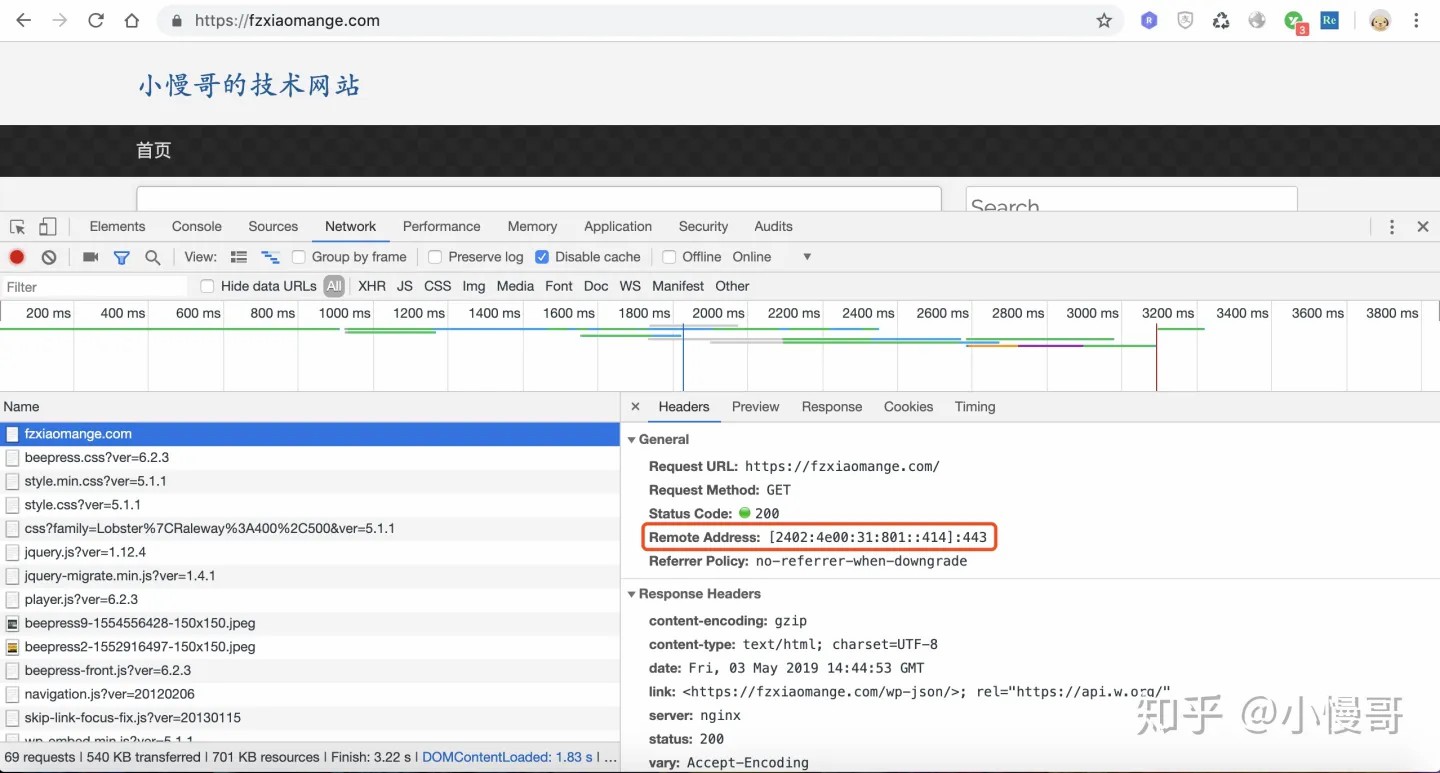This screenshot has width=1440, height=773.
Task: Click the capture screenshots camera icon
Action: pyautogui.click(x=90, y=257)
